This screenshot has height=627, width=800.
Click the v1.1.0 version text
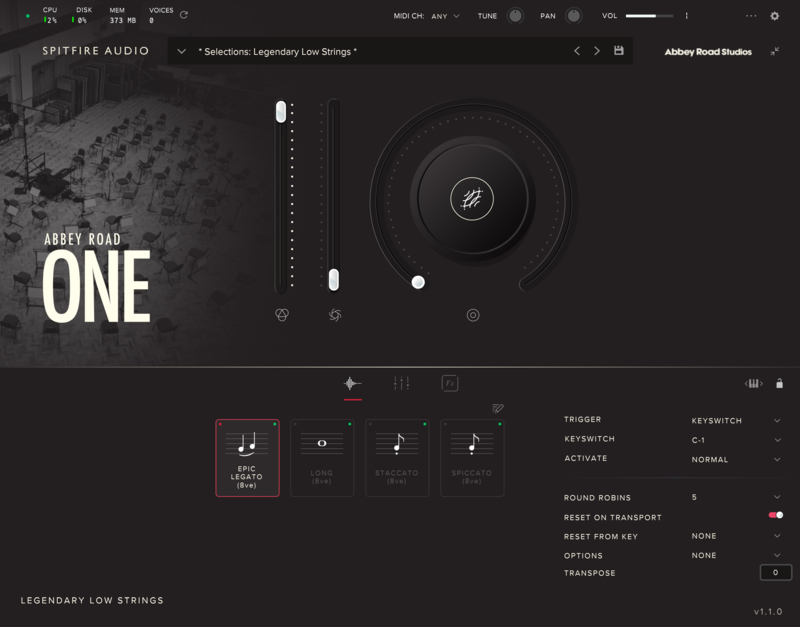click(x=768, y=611)
